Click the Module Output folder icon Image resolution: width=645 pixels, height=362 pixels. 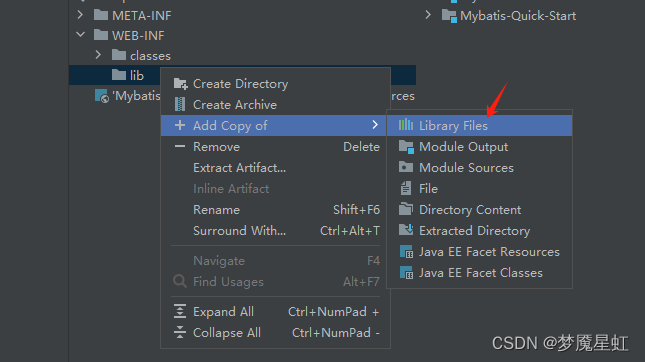[x=406, y=146]
